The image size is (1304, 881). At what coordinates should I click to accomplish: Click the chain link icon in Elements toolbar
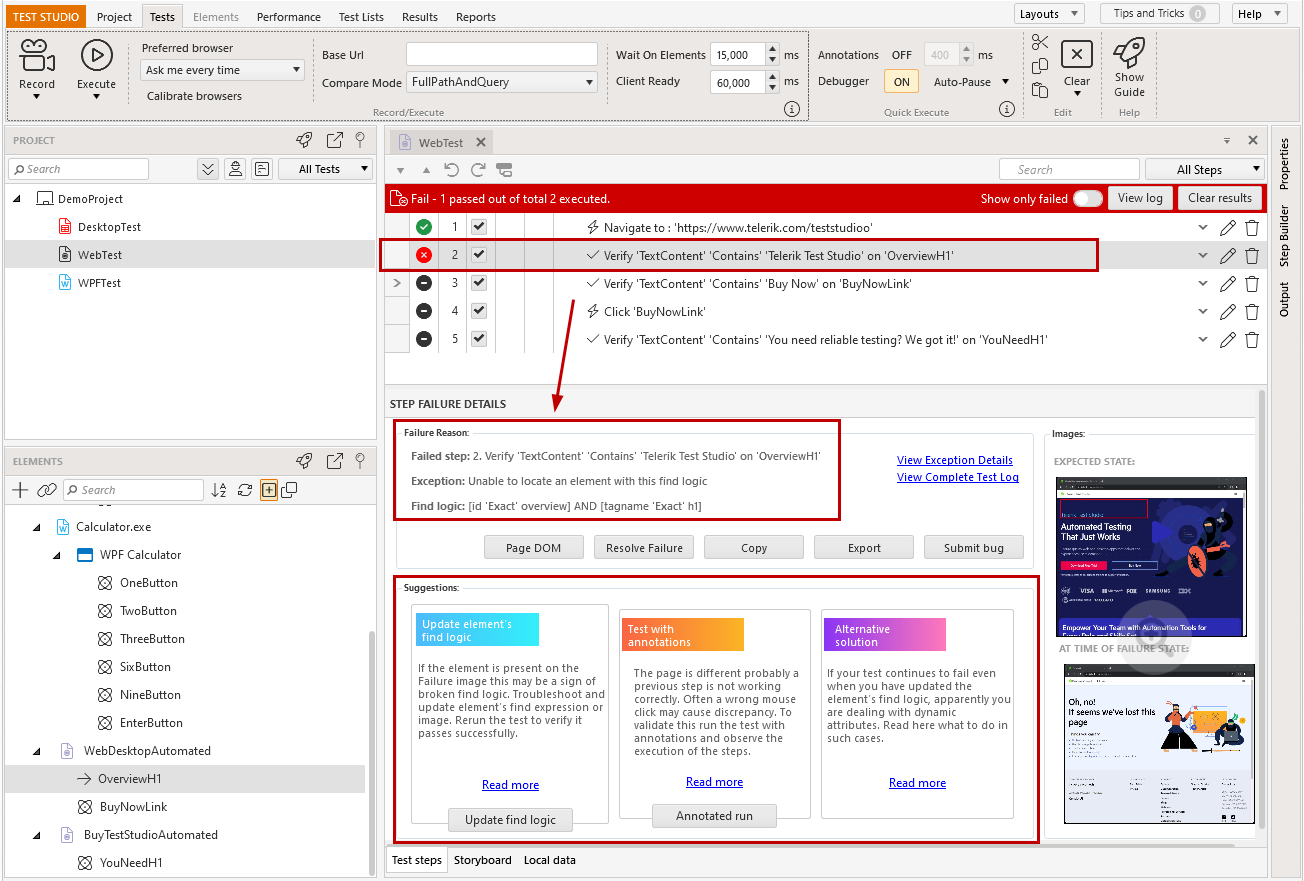(x=47, y=490)
